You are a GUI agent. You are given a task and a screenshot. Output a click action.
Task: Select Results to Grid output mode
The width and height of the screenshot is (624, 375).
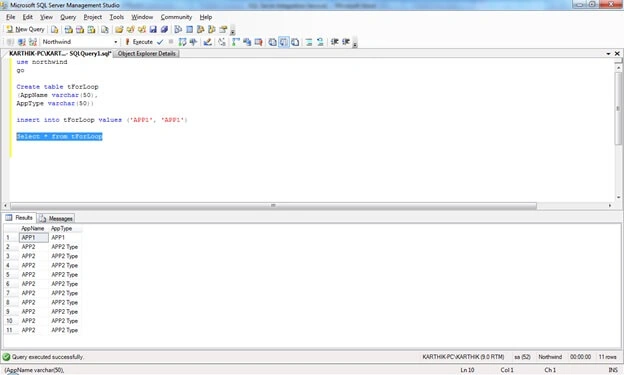pyautogui.click(x=284, y=42)
